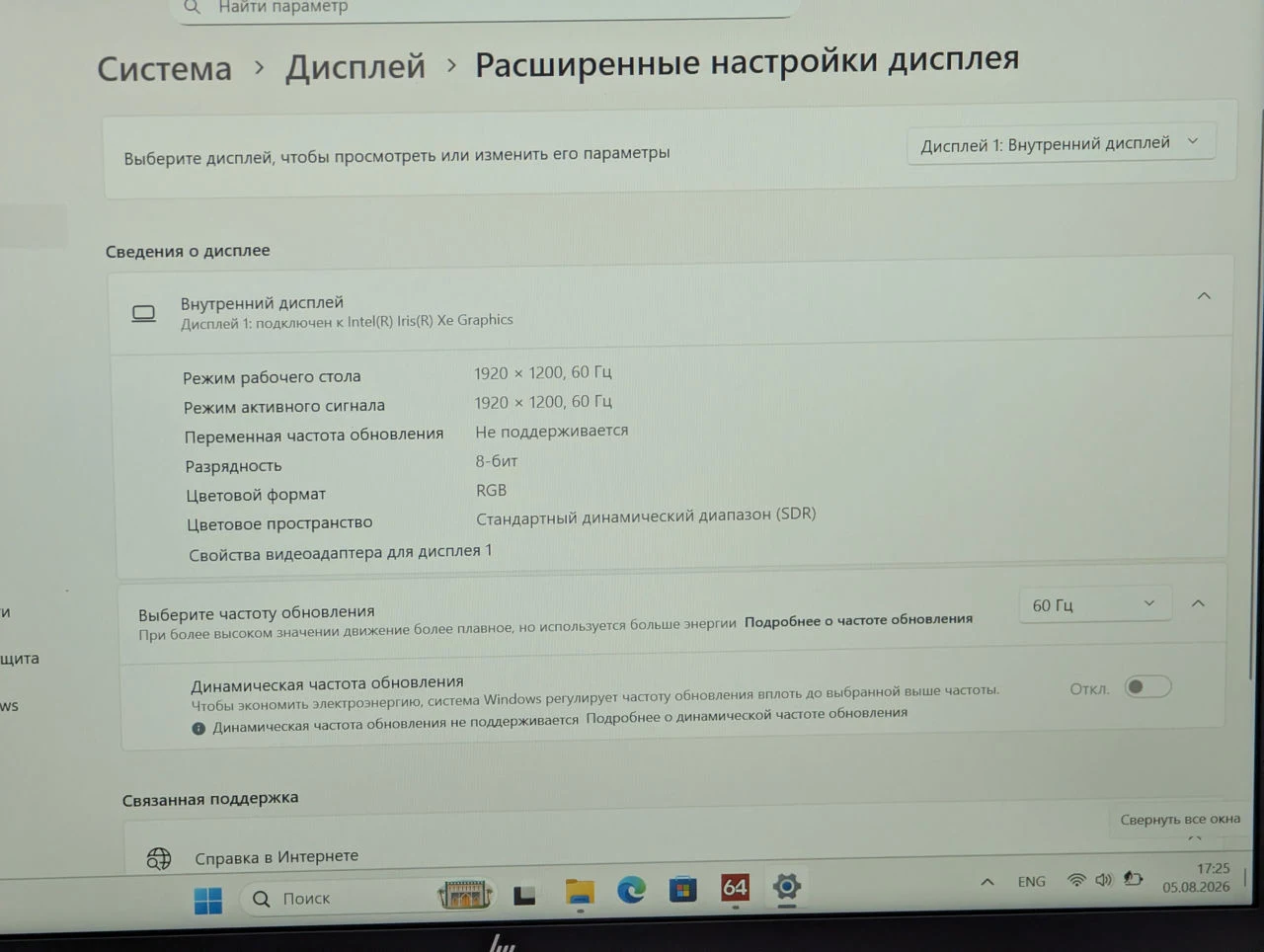
Task: Go back to Система in breadcrumb
Action: (165, 68)
